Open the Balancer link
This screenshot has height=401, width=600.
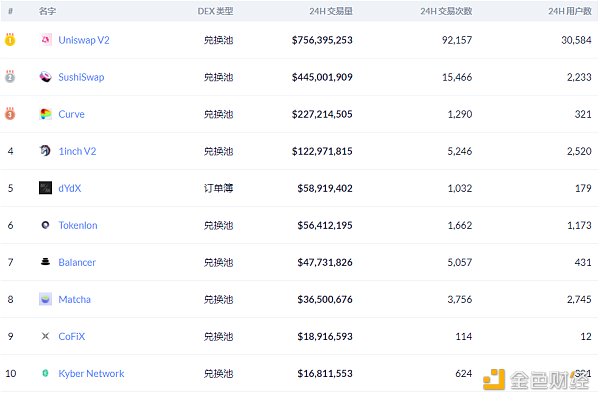(77, 262)
